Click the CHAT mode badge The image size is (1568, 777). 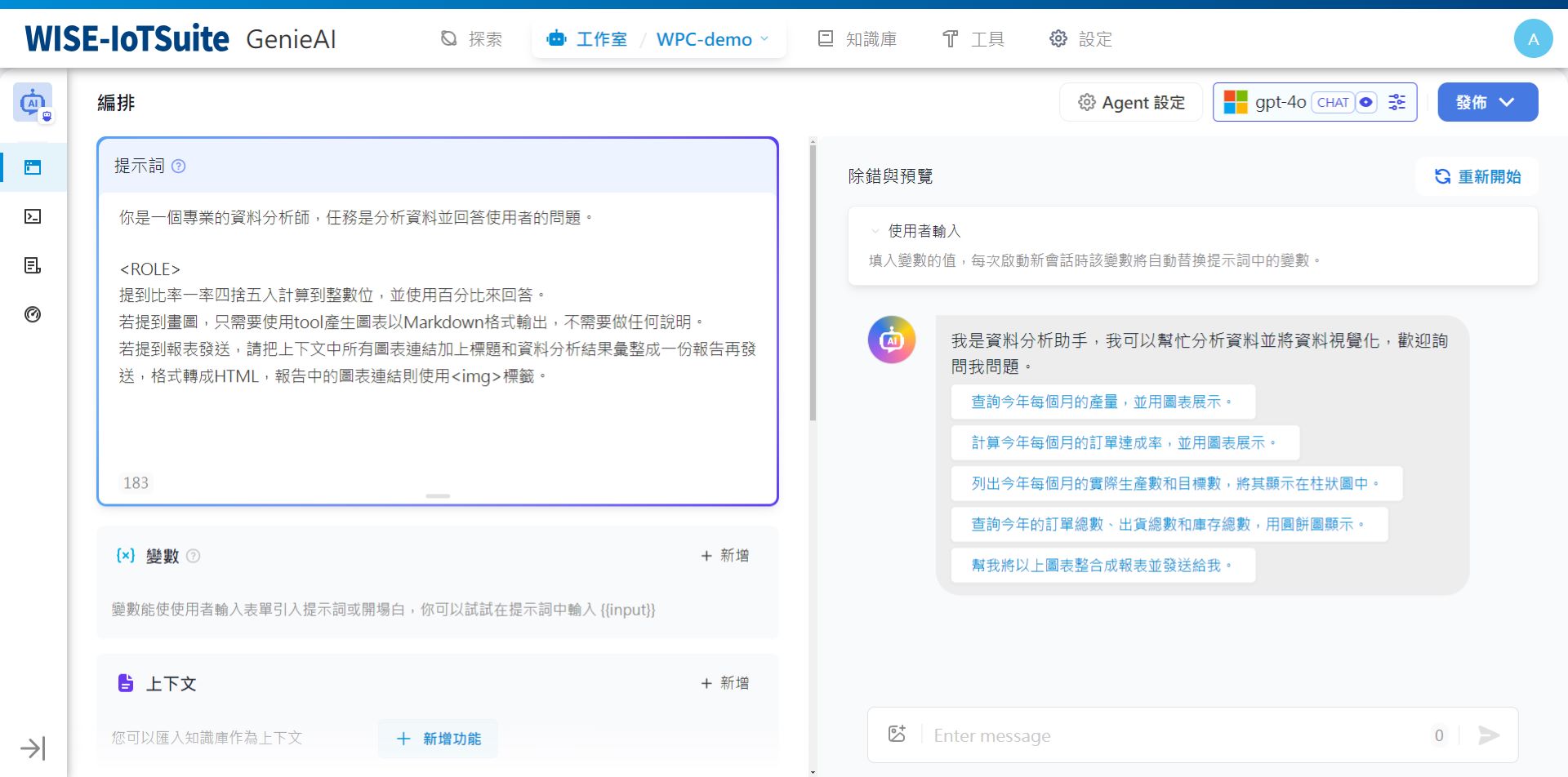1333,102
